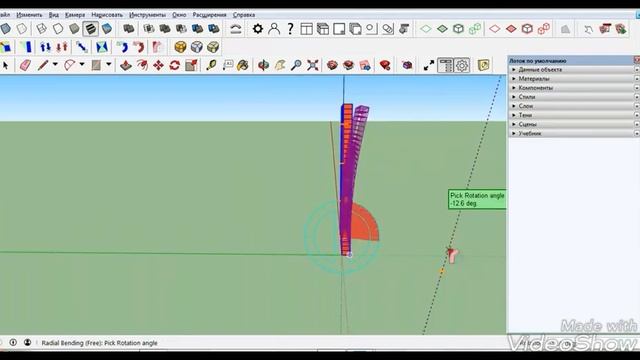Open the Инструменты menu

[147, 15]
